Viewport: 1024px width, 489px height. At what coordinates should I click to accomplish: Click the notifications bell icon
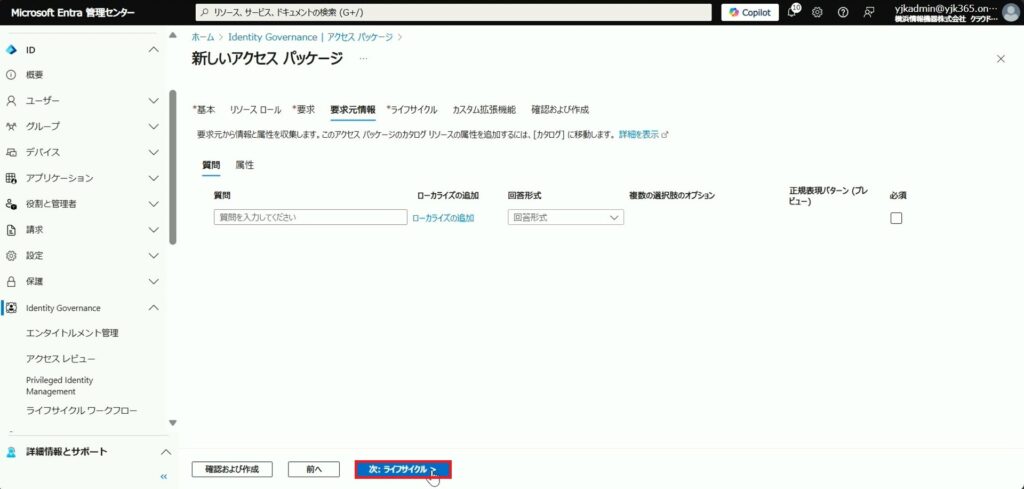793,12
